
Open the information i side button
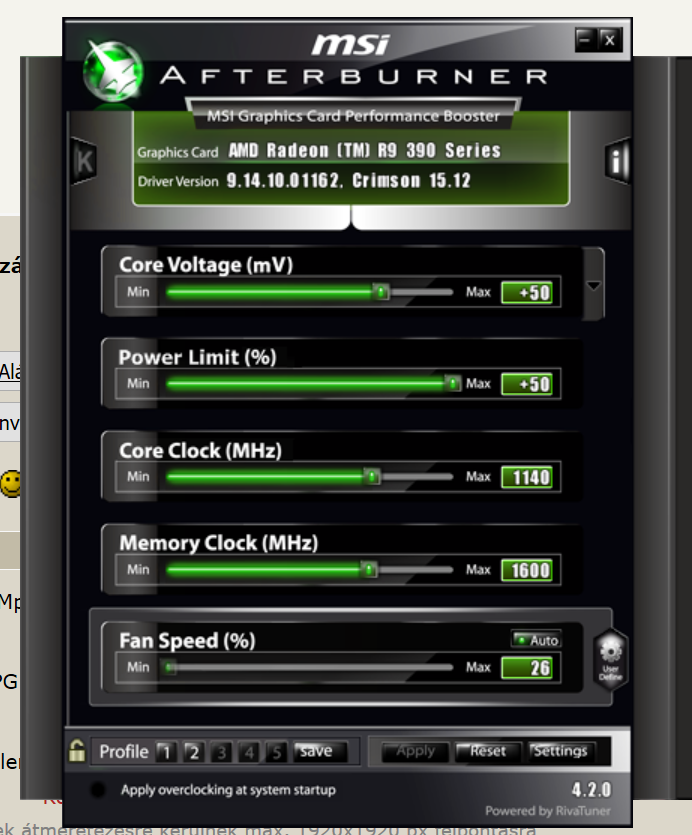(617, 161)
